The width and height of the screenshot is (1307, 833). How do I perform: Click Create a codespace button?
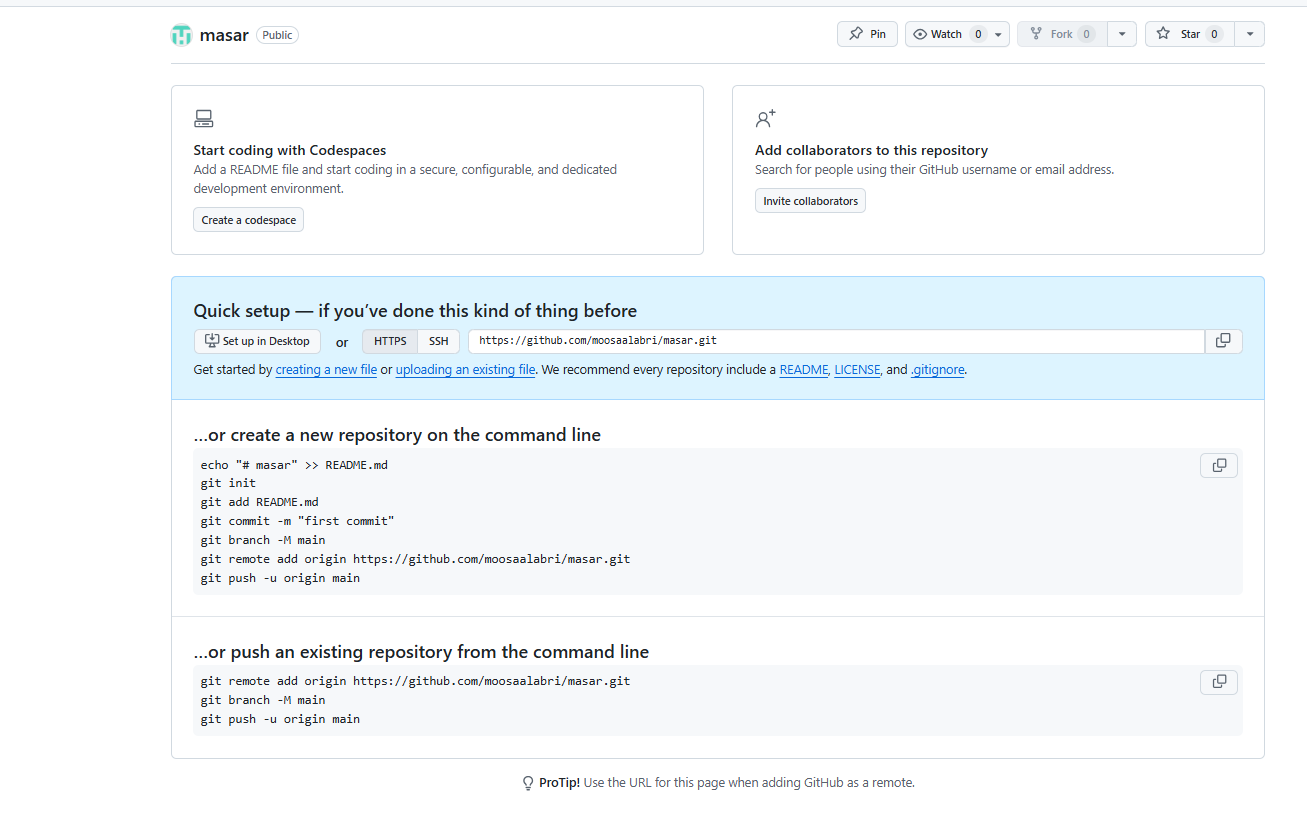(x=248, y=220)
